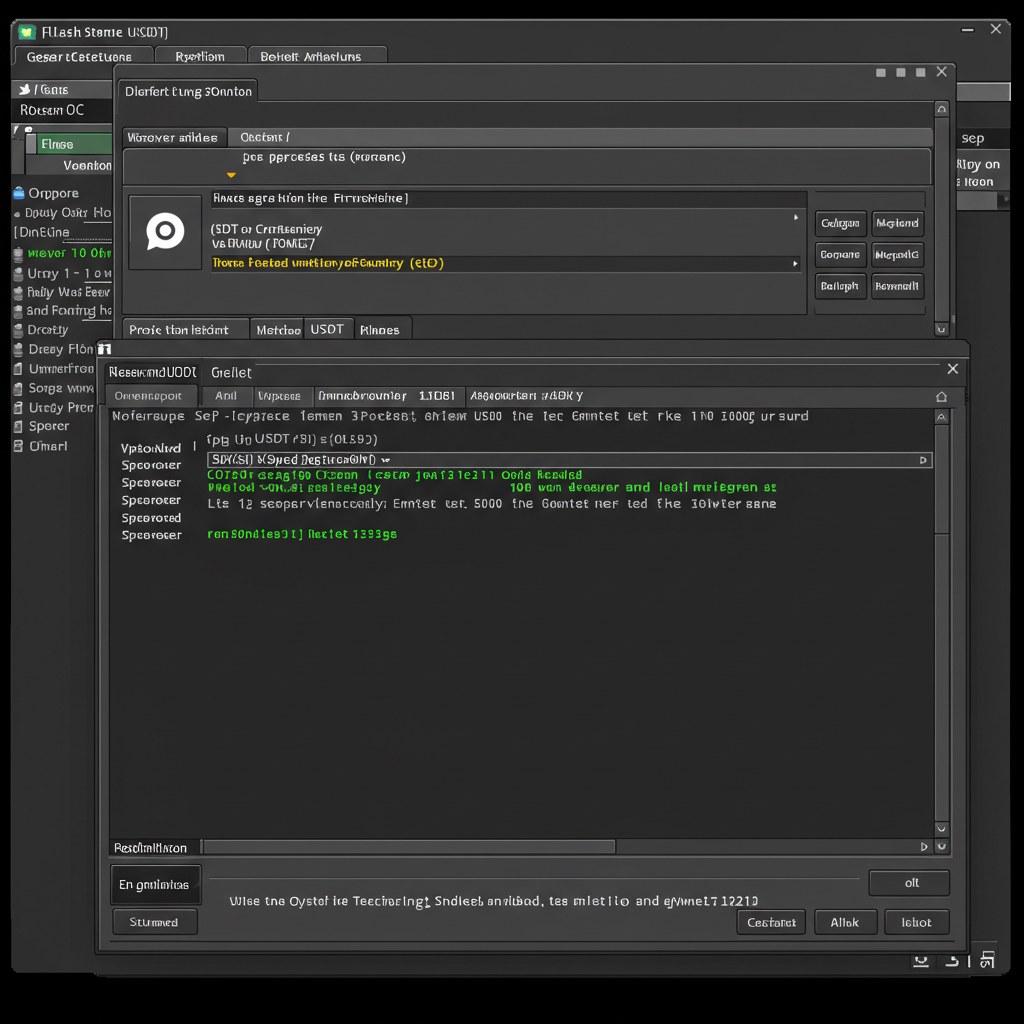This screenshot has width=1024, height=1024.
Task: Click the database icon next to Drcatty
Action: pyautogui.click(x=18, y=330)
